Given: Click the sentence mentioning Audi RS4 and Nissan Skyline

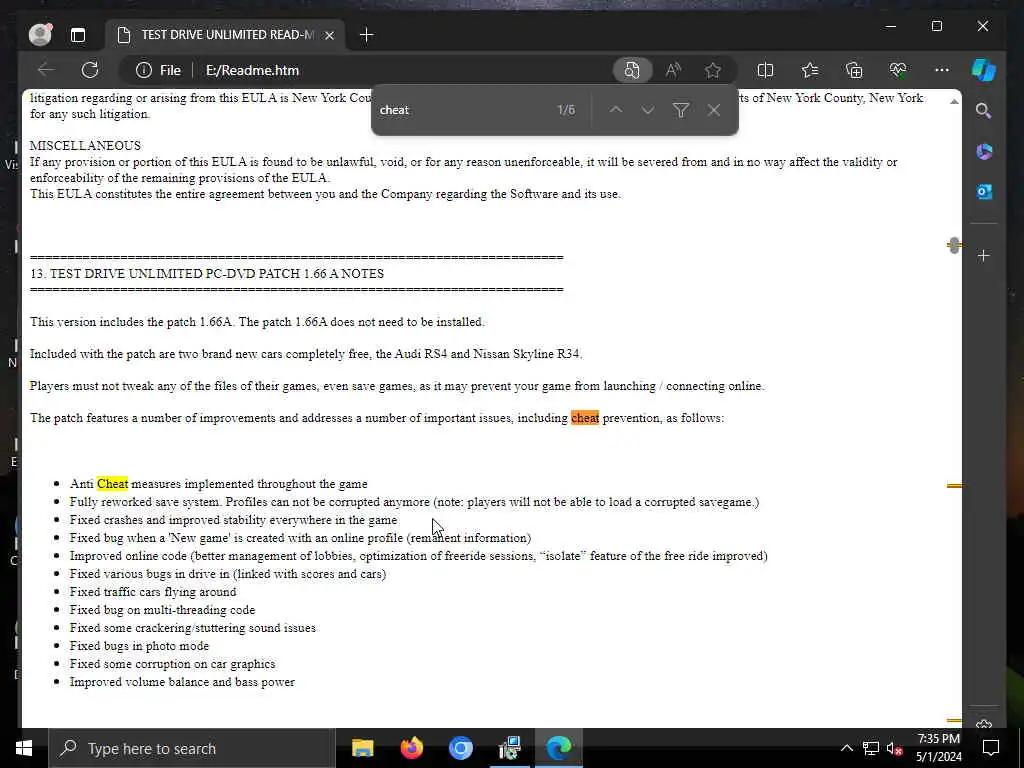Looking at the screenshot, I should pyautogui.click(x=306, y=354).
